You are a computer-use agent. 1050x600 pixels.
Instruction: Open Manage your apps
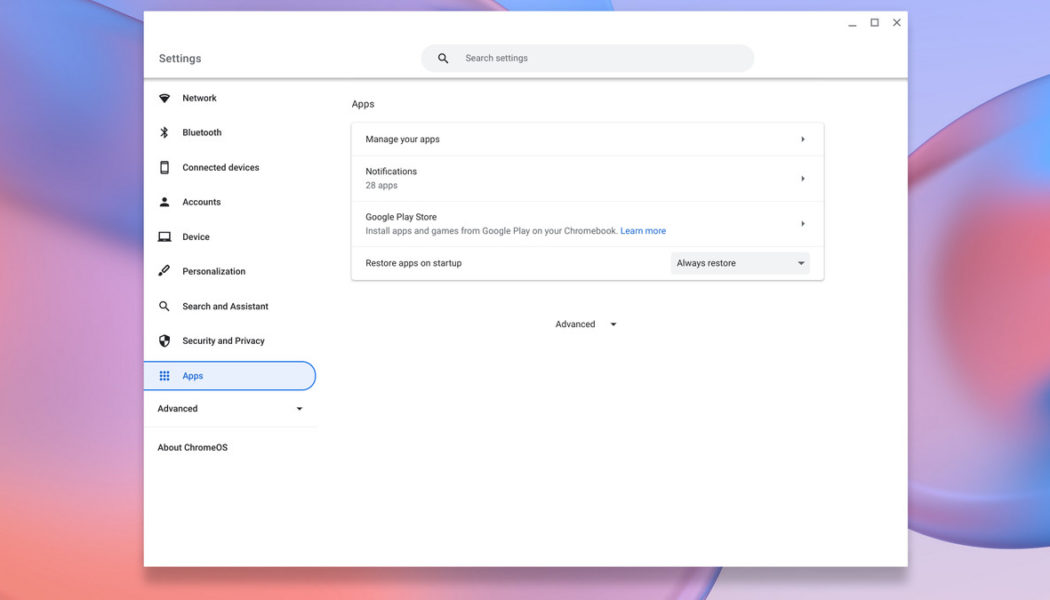click(x=585, y=138)
